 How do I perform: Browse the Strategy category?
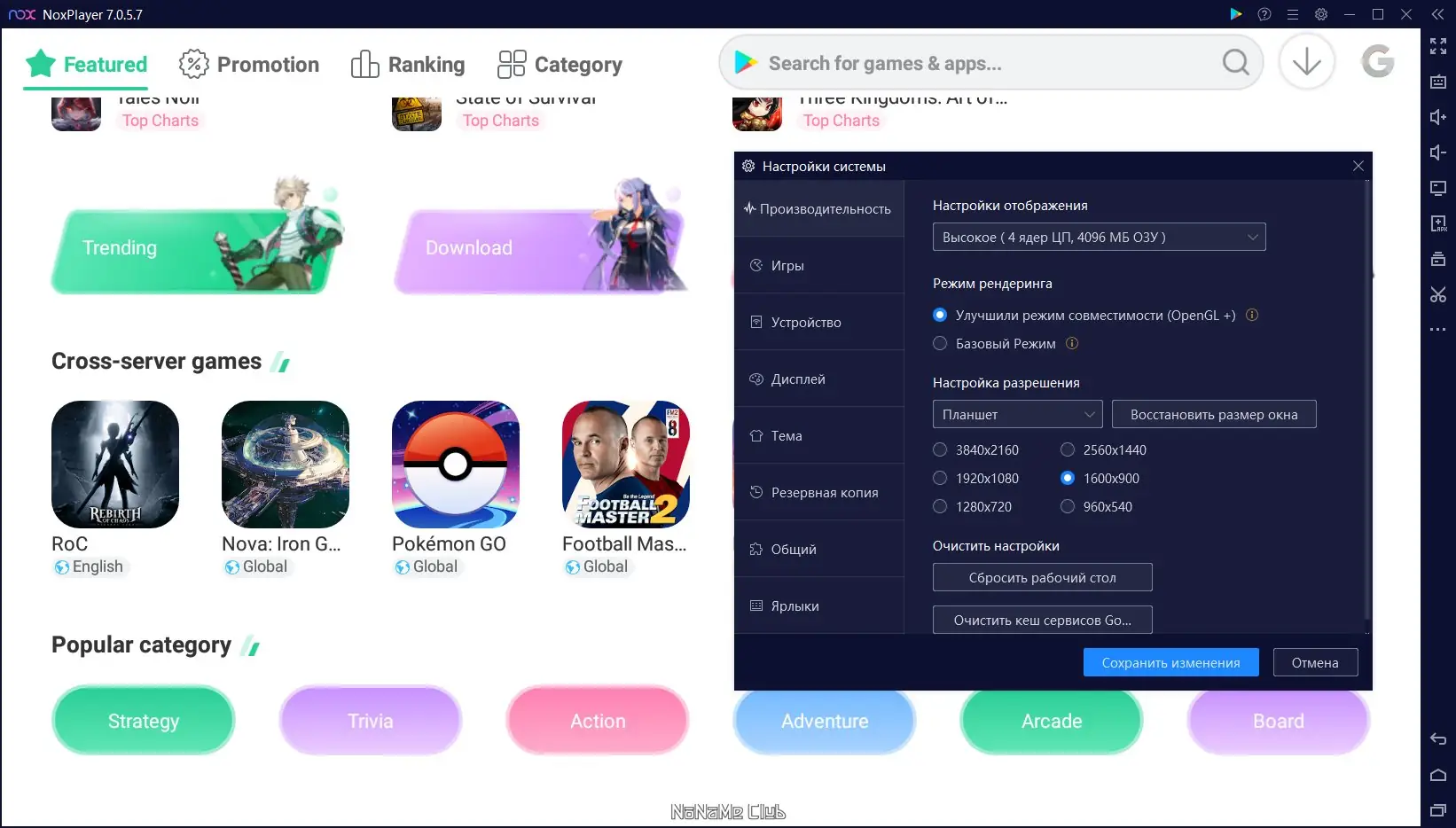144,721
